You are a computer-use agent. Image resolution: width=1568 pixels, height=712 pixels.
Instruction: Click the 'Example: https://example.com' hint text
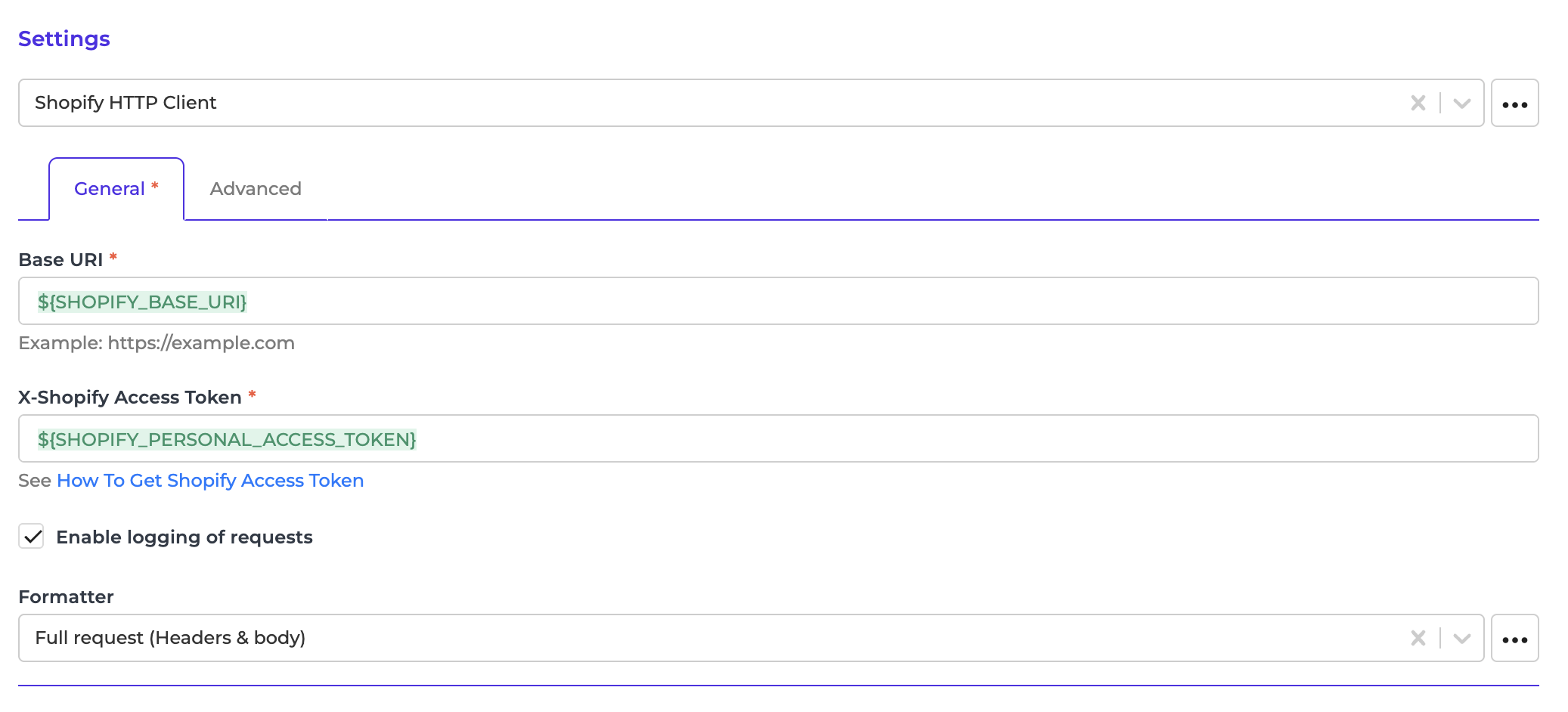click(156, 343)
